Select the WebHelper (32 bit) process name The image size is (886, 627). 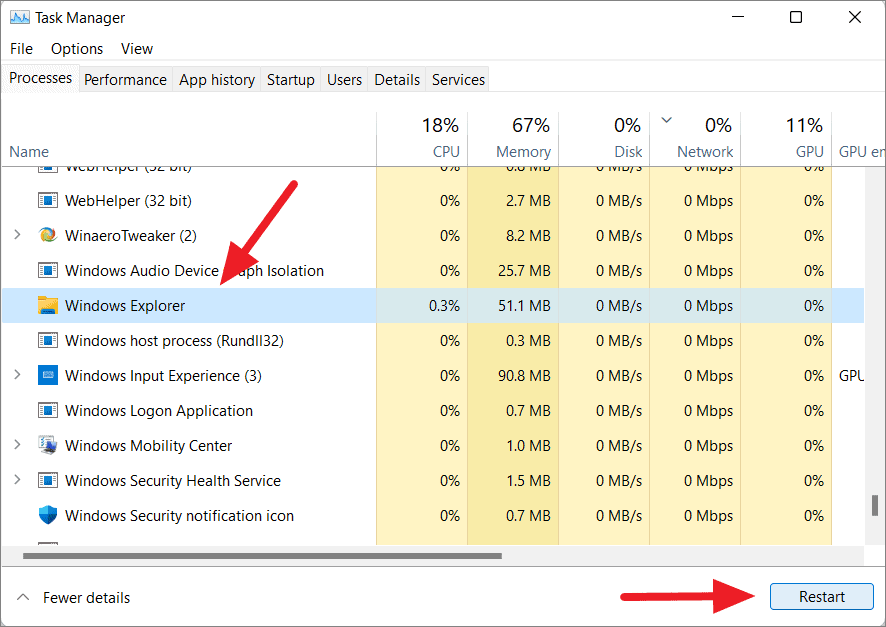coord(128,201)
